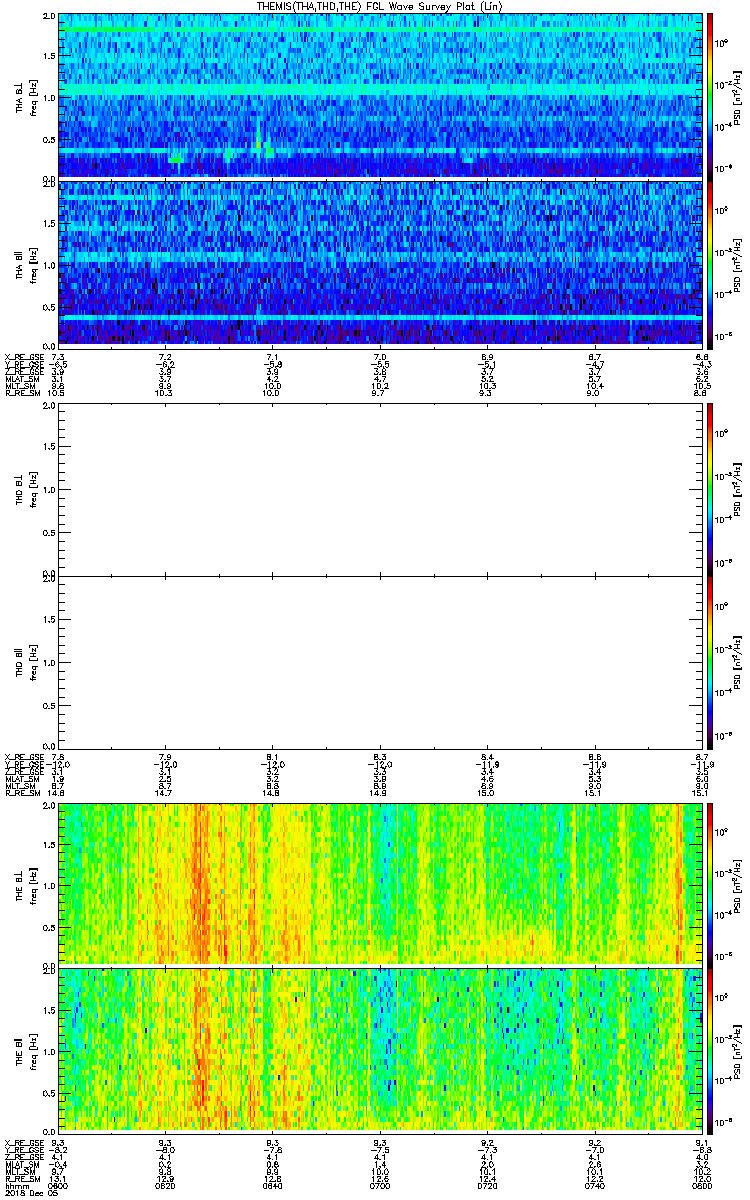Click the THA B-perpendicular freq [Hz] axis label
This screenshot has width=750, height=1200.
coord(33,96)
